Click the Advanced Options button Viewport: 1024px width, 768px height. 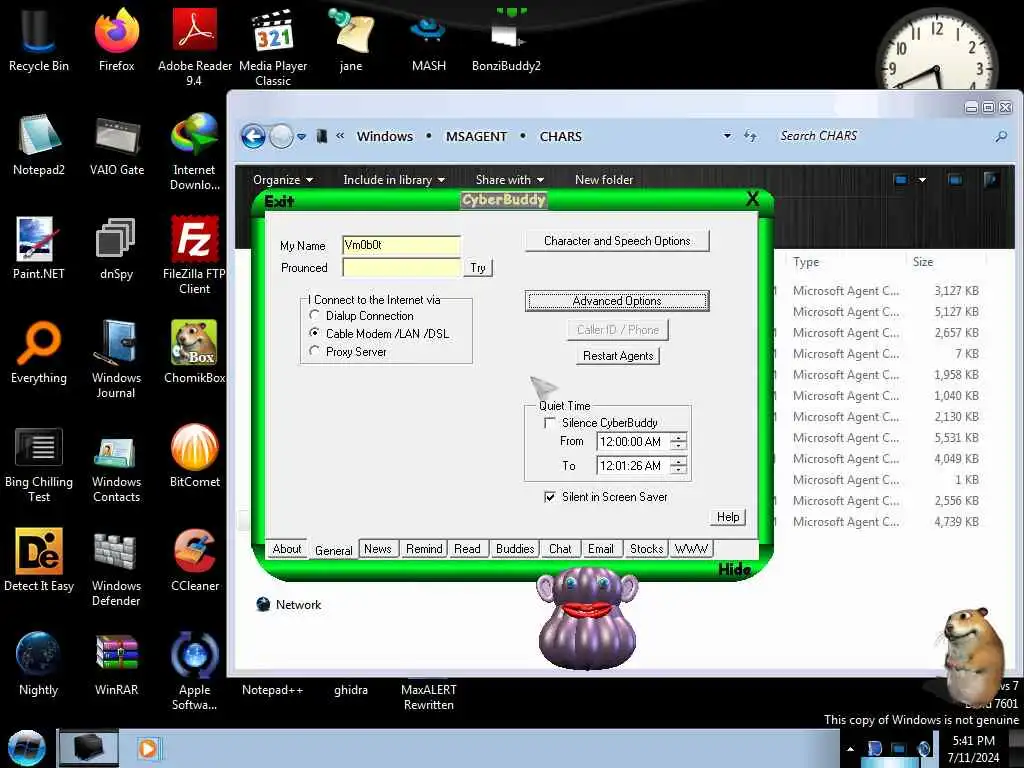[617, 301]
